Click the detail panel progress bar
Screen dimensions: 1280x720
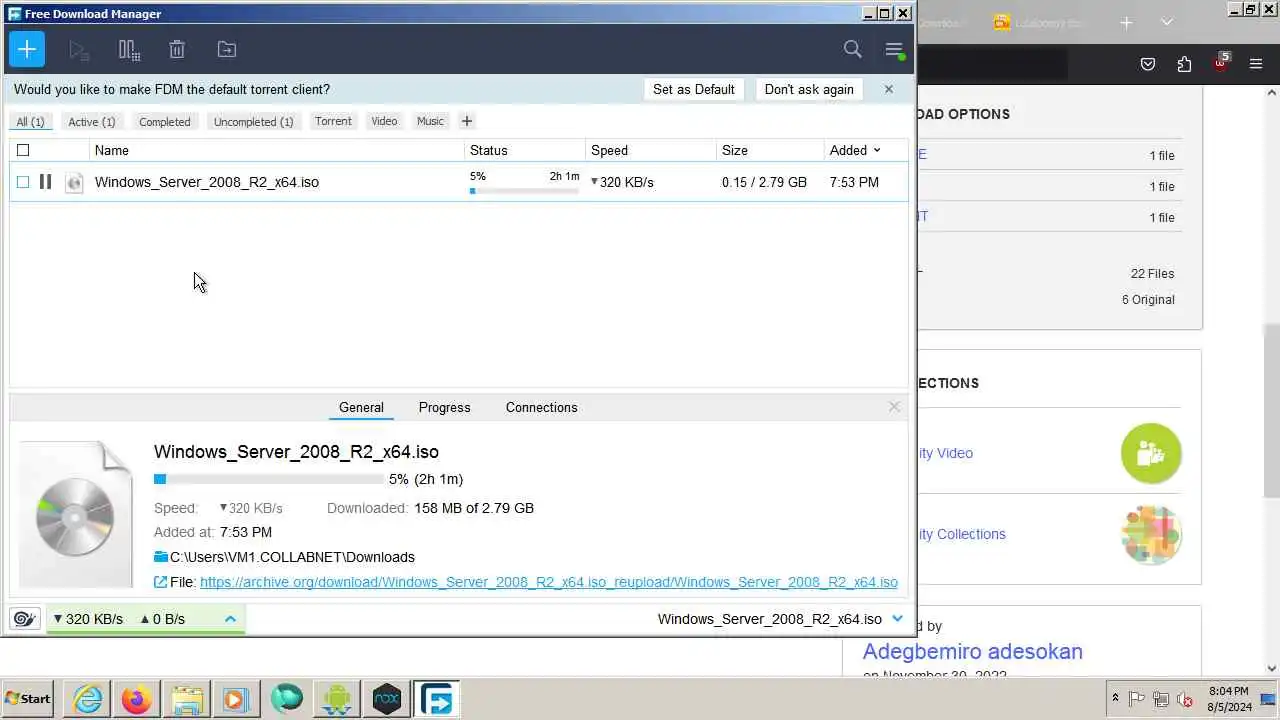click(269, 479)
